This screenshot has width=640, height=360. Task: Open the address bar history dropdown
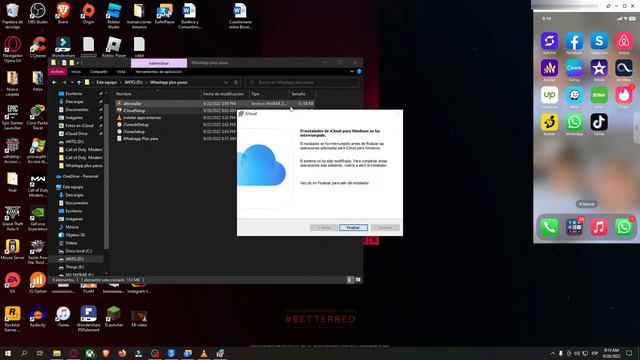coord(226,82)
